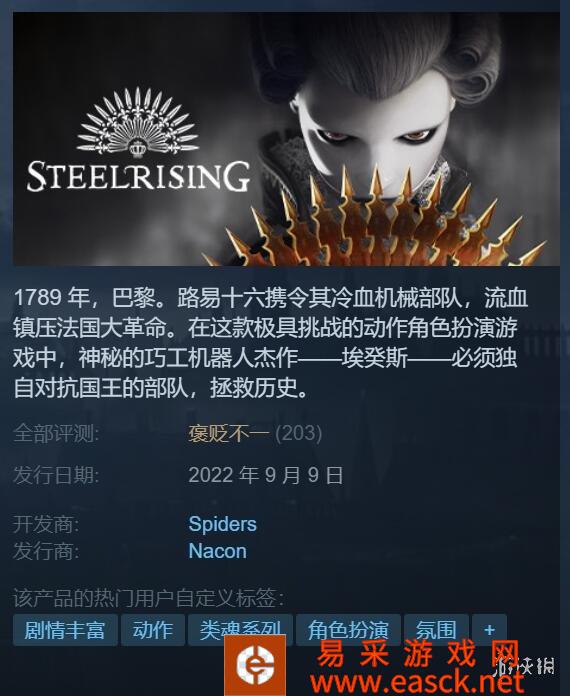Click the 该产品的热门用户自定义标签 heading
This screenshot has height=696, width=570.
click(149, 598)
